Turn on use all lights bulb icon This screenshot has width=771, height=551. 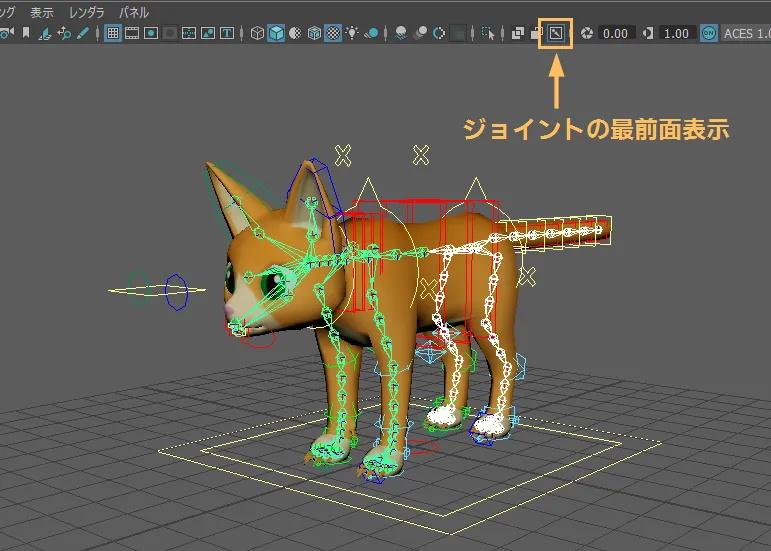(352, 33)
